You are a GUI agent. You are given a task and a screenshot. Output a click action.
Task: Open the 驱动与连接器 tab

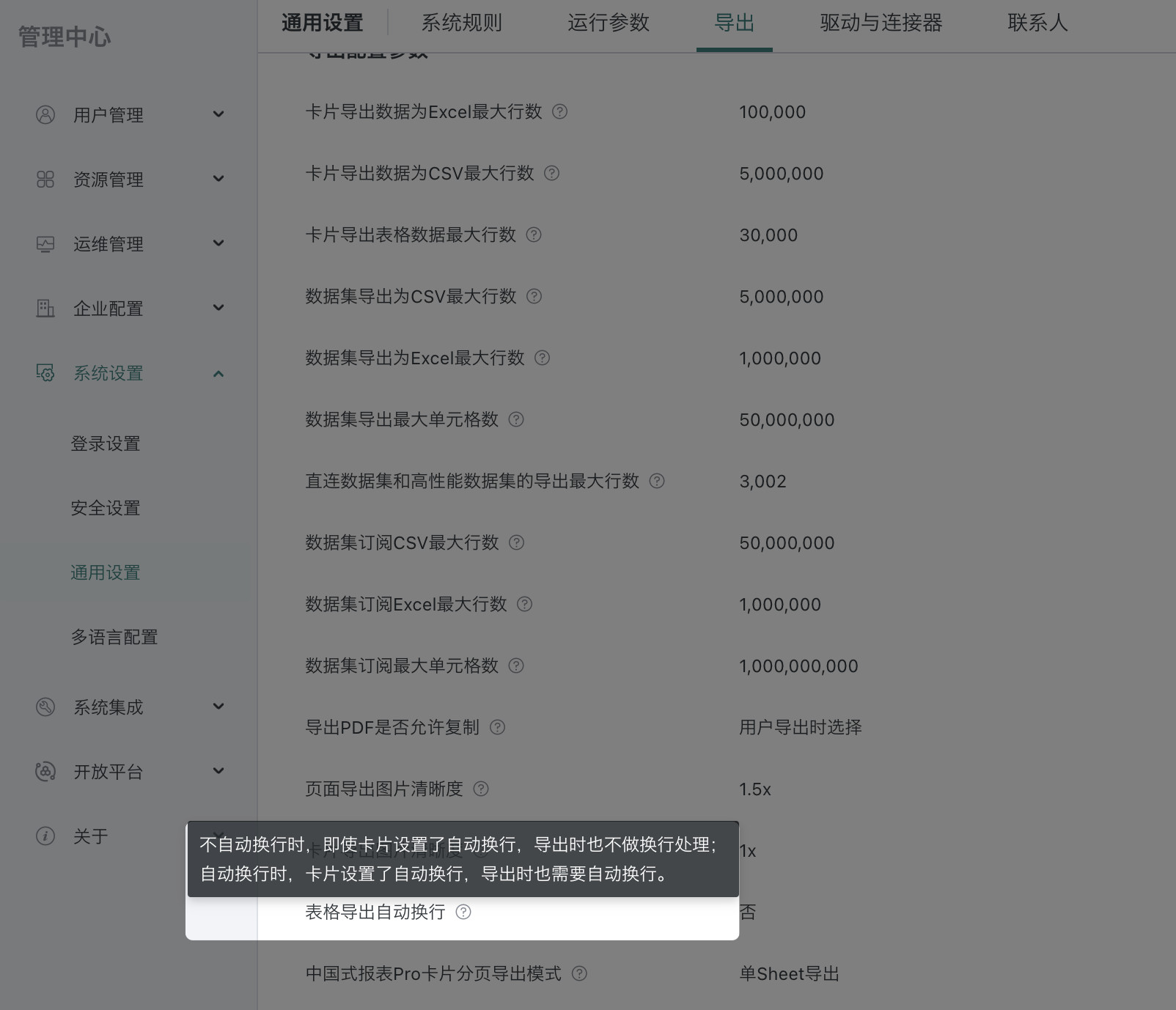tap(881, 23)
